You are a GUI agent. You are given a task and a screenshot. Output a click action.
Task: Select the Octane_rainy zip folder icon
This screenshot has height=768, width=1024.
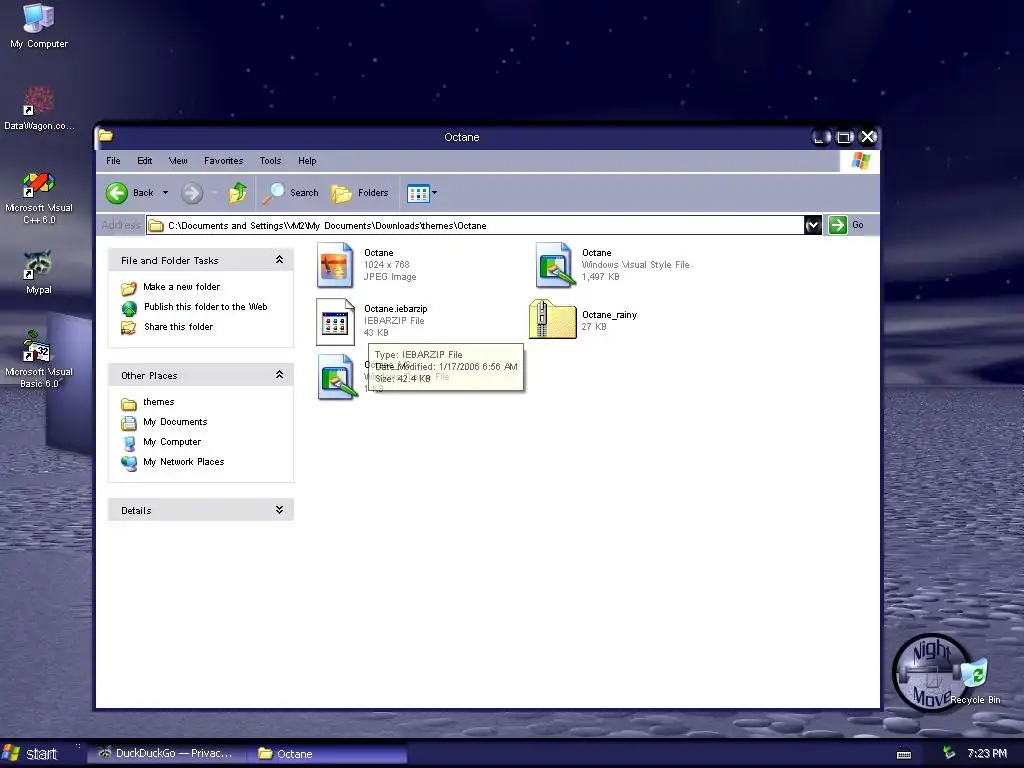552,319
